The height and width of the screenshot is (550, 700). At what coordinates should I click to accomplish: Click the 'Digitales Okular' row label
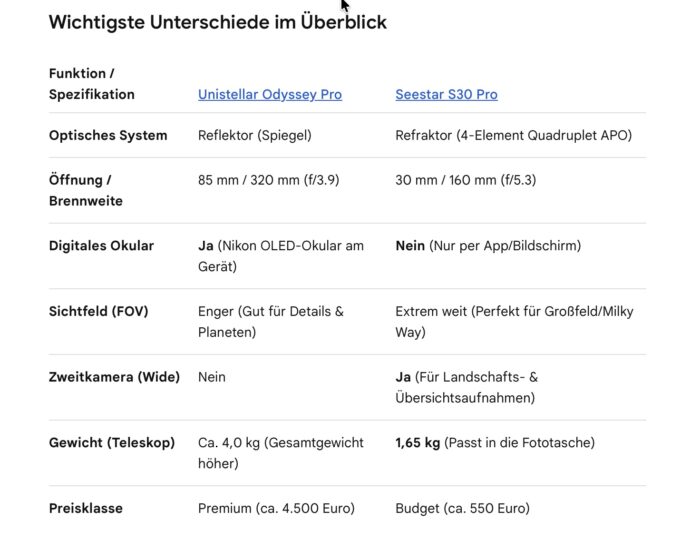point(101,246)
